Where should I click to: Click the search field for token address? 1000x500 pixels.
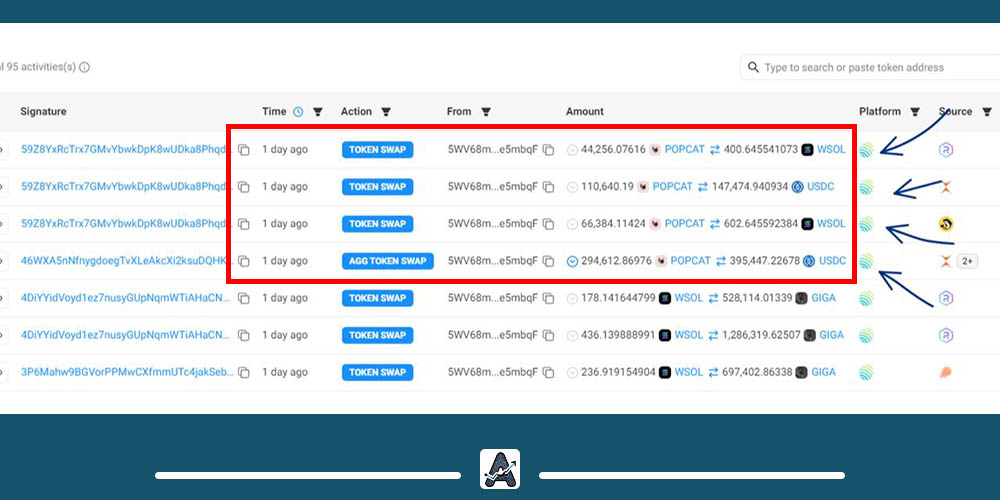(x=870, y=67)
